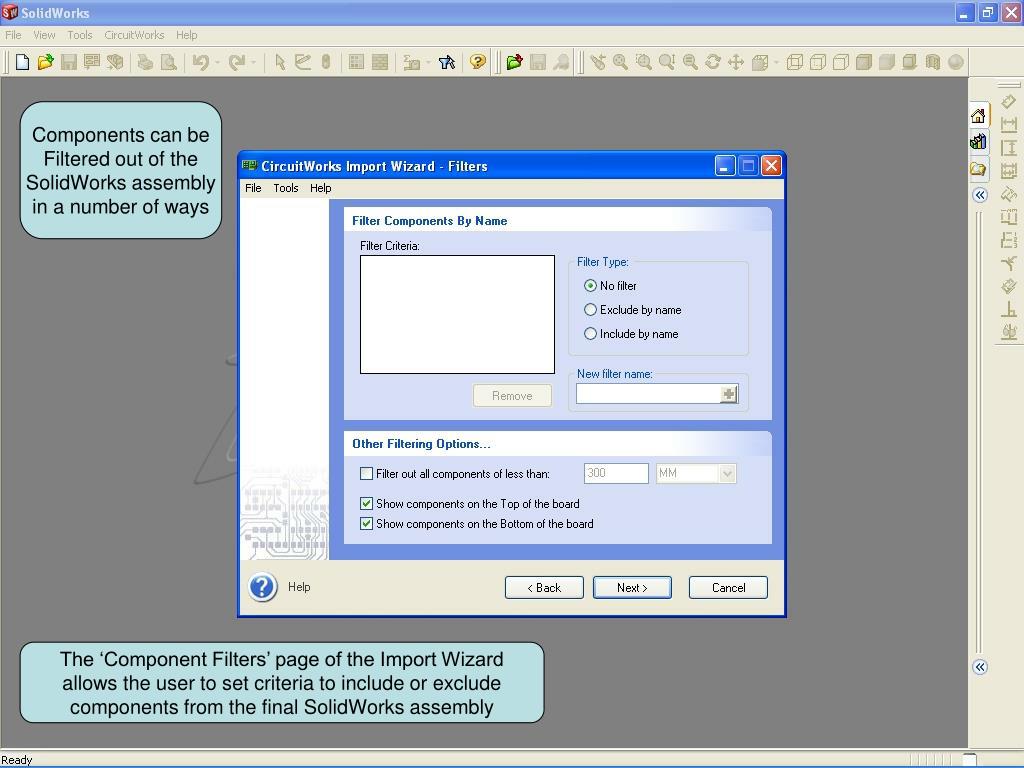
Task: Click the blue round Help question icon in wizard
Action: [263, 587]
